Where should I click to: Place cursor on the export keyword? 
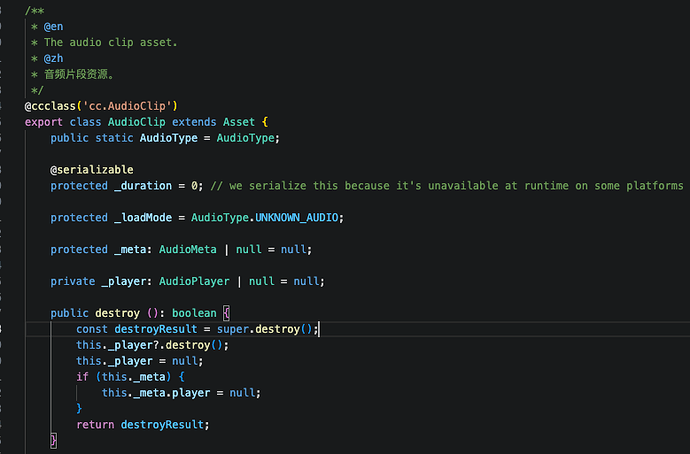coord(44,121)
